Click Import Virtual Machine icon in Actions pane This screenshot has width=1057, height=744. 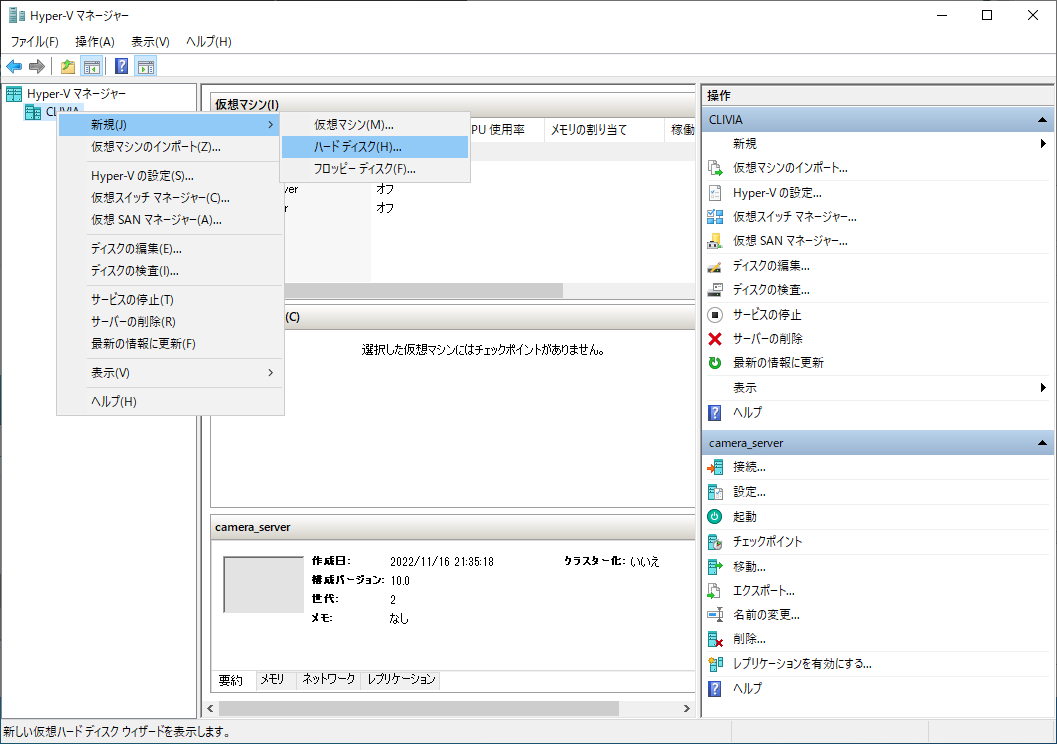point(715,168)
